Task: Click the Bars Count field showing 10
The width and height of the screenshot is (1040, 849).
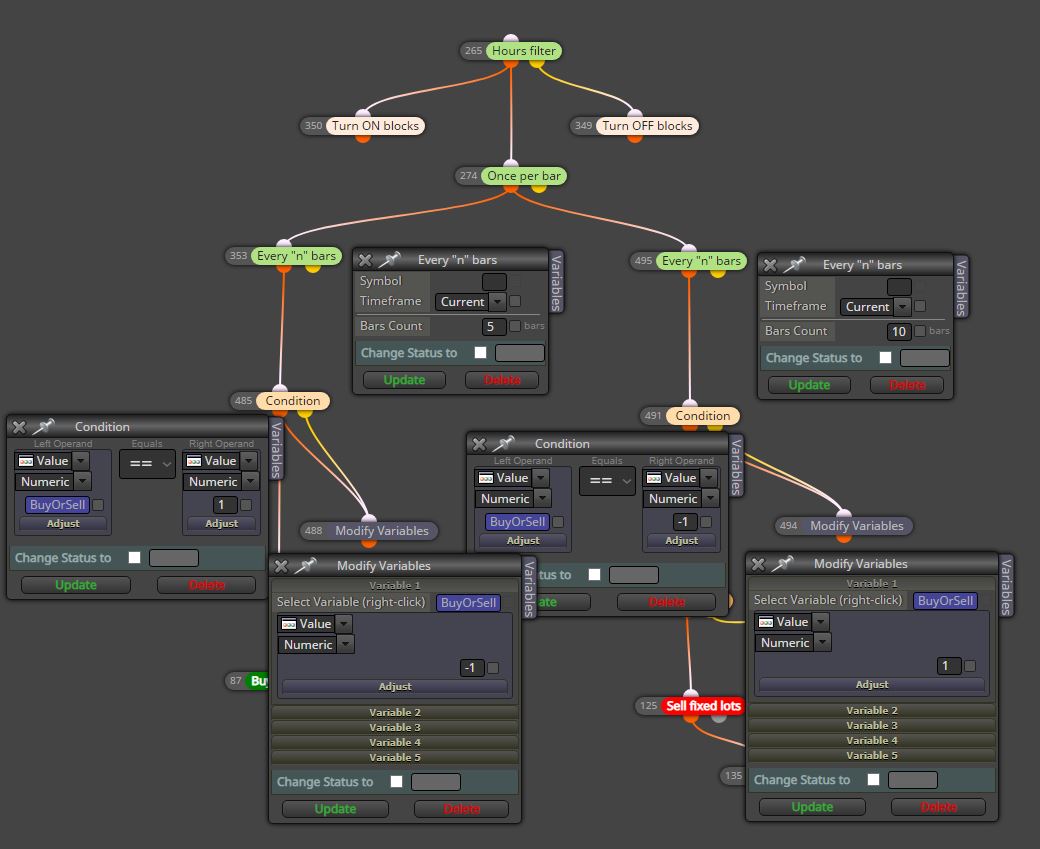Action: tap(899, 331)
